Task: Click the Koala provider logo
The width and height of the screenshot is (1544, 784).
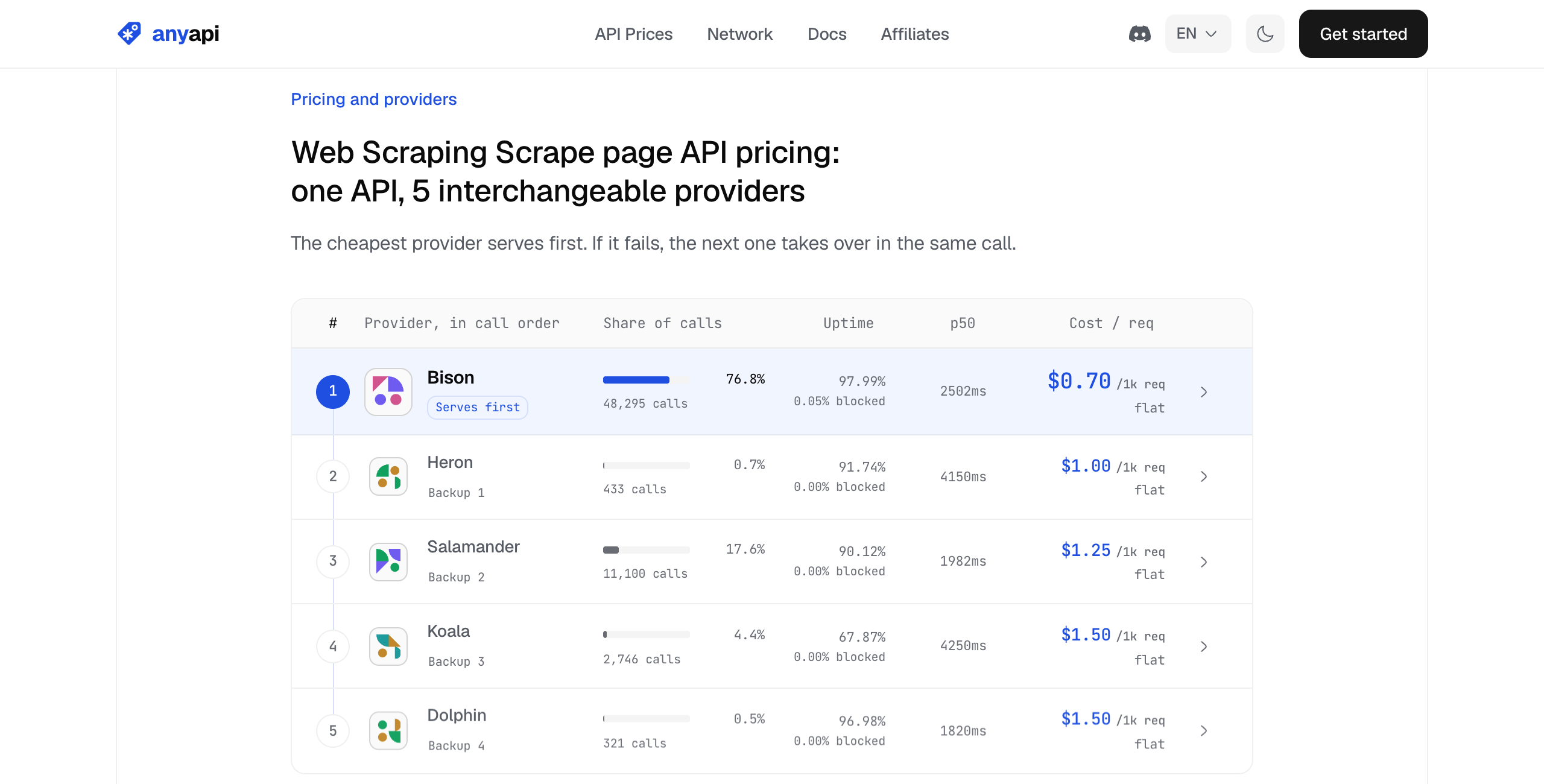Action: (x=388, y=646)
